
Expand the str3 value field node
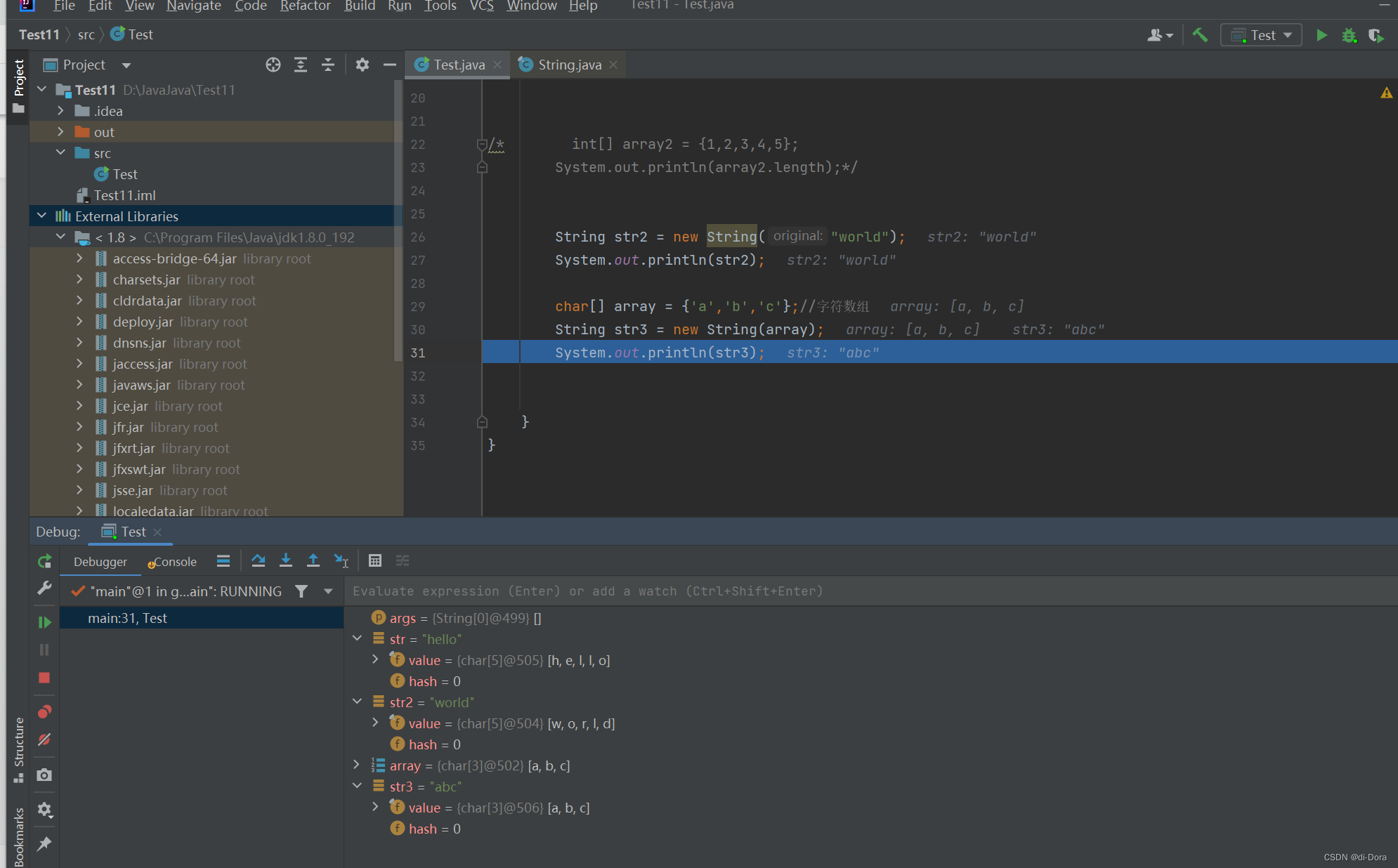point(375,808)
